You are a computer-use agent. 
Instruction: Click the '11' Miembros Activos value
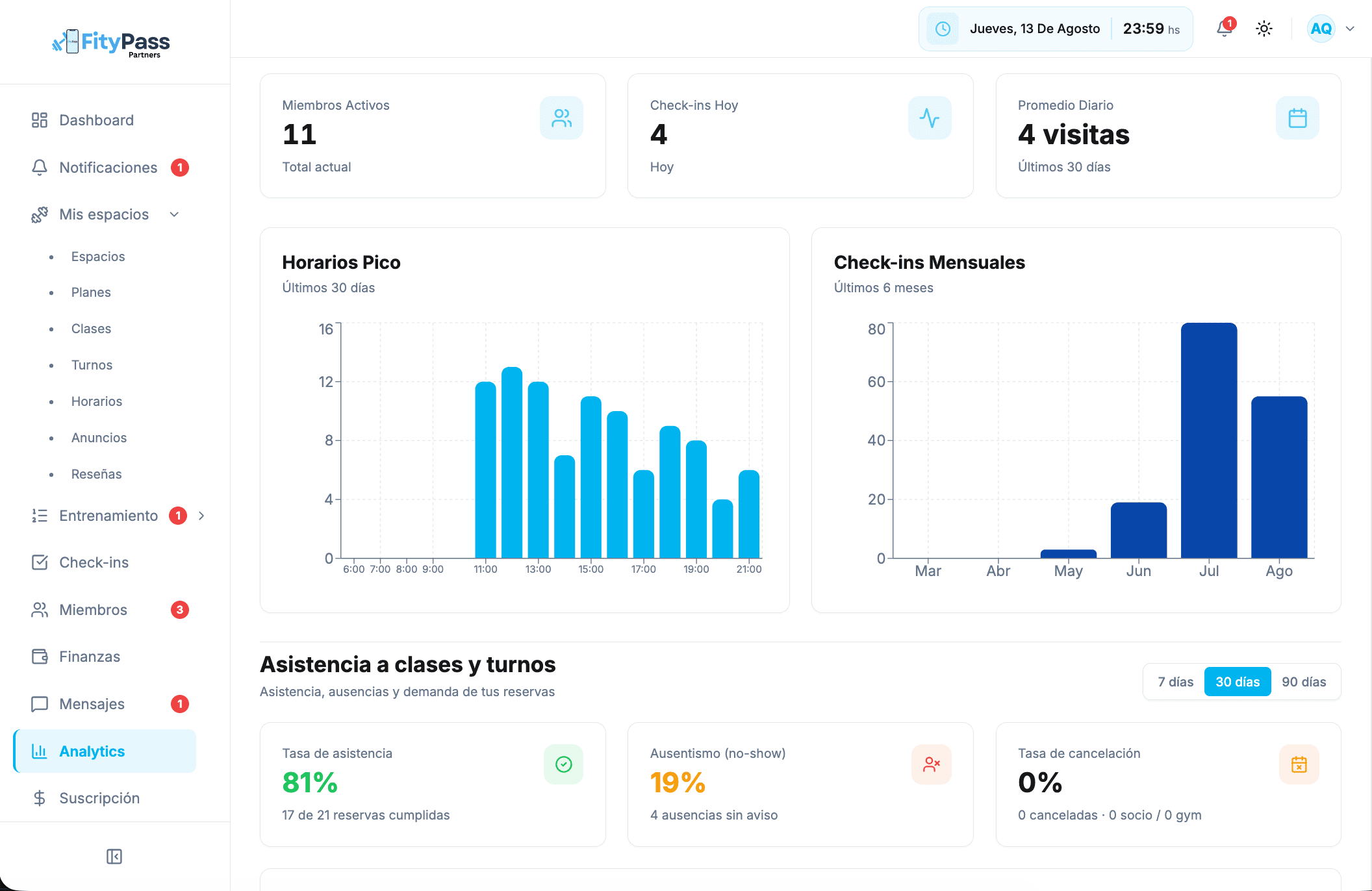(x=299, y=134)
